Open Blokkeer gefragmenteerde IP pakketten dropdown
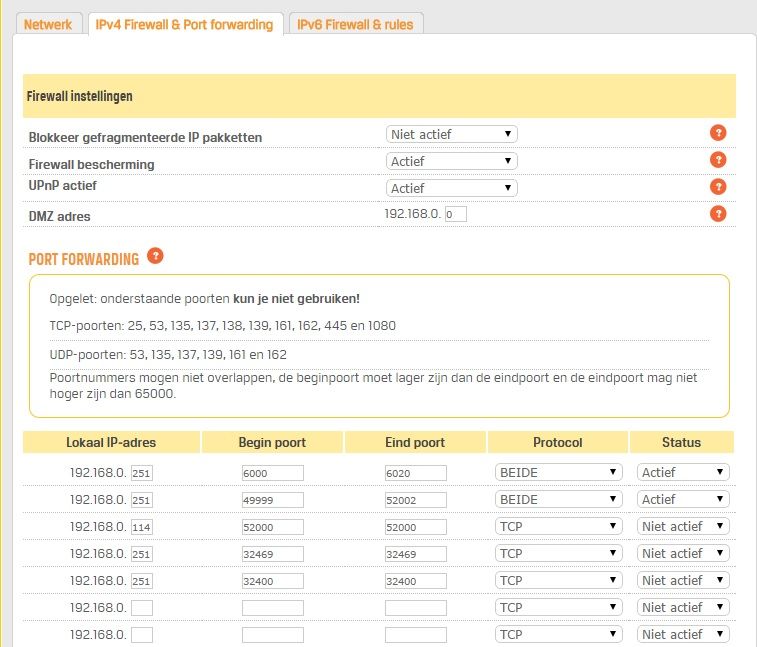Viewport: 757px width, 647px height. (451, 134)
